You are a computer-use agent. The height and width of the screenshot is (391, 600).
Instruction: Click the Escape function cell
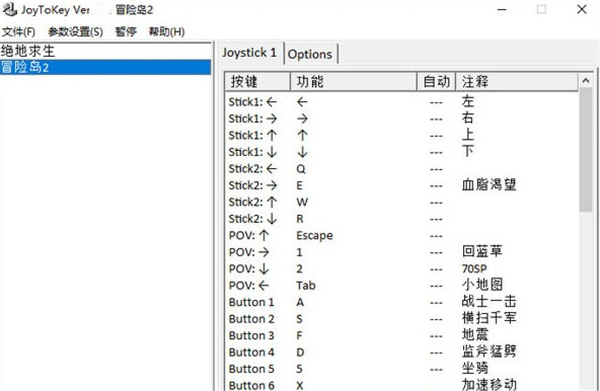click(x=315, y=236)
